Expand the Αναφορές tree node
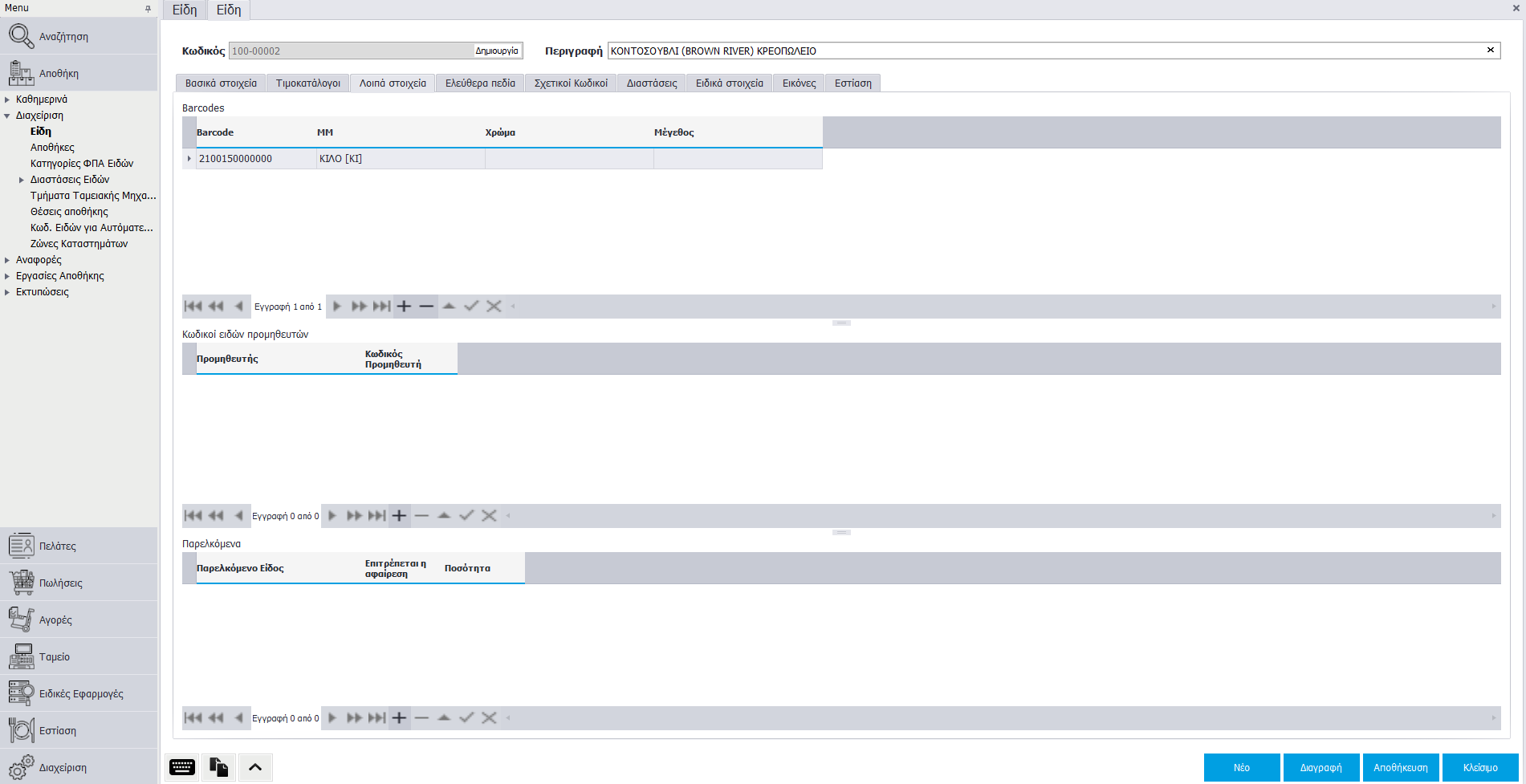The image size is (1526, 784). [7, 260]
